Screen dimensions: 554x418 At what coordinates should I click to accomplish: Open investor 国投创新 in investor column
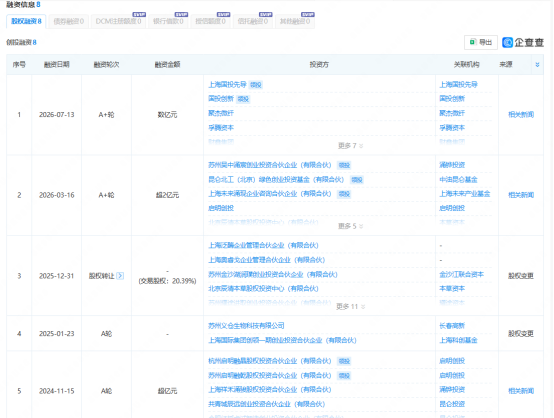(221, 99)
